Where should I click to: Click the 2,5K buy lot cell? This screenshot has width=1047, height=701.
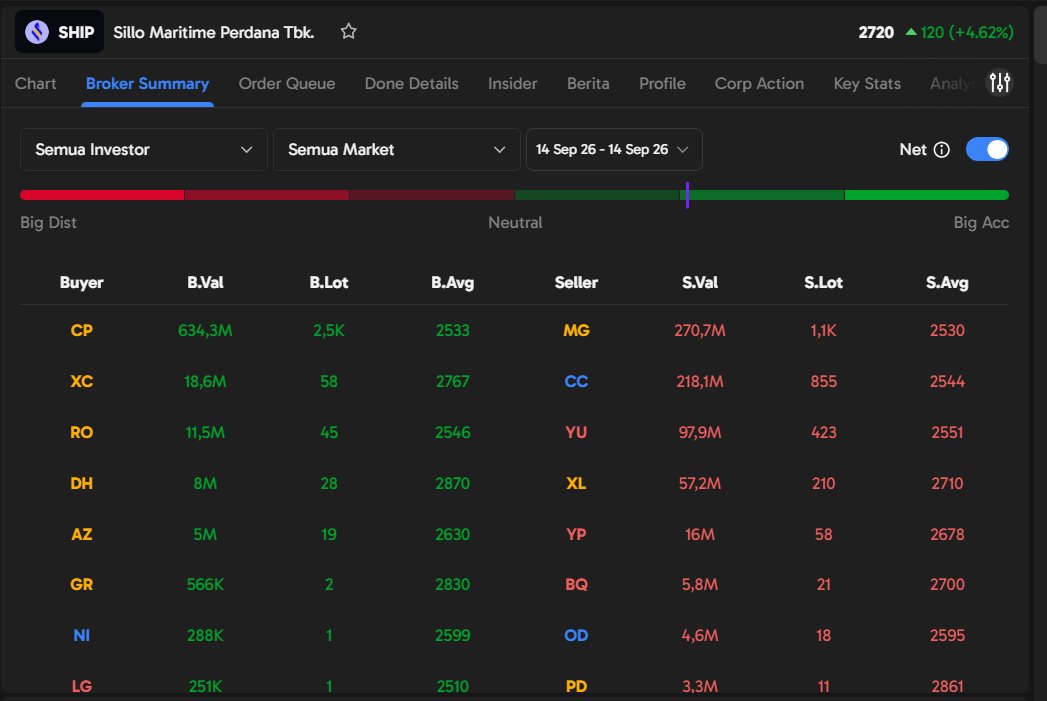point(329,330)
